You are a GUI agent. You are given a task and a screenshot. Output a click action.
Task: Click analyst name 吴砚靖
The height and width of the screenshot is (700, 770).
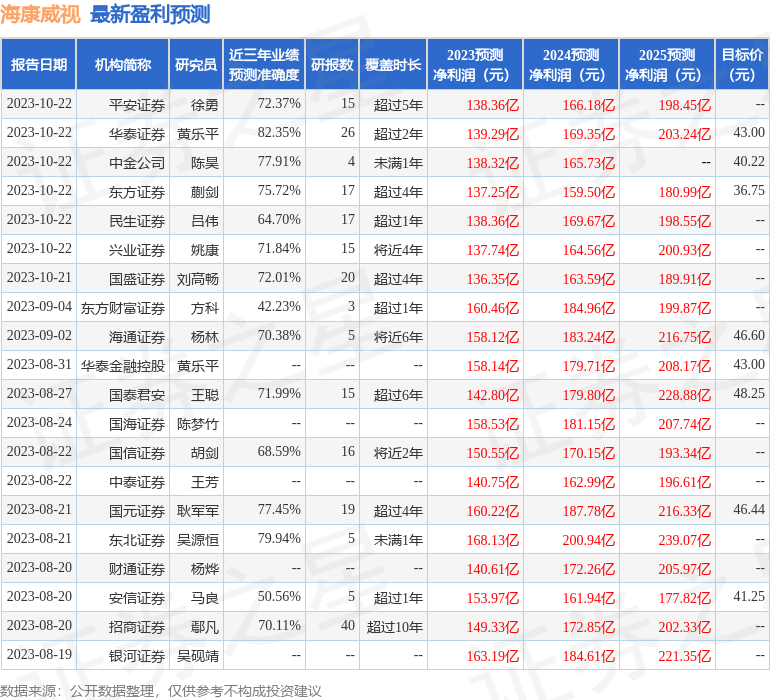click(198, 655)
